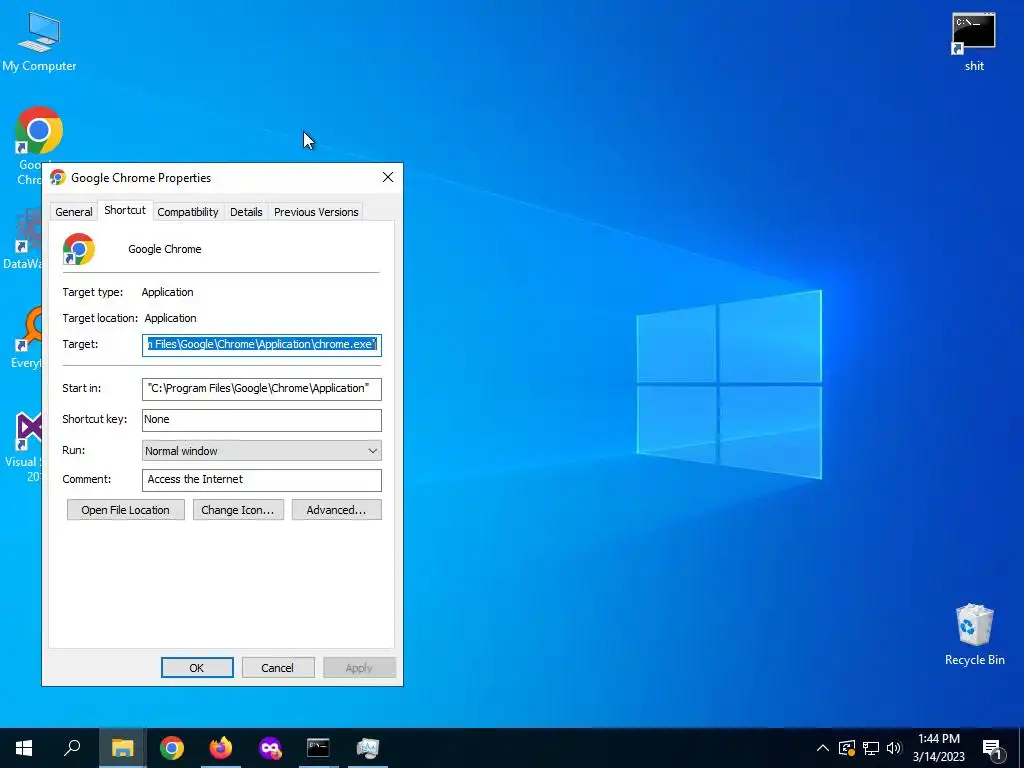Screen dimensions: 1024x768
Task: Open the taskbar clock and date
Action: point(938,748)
